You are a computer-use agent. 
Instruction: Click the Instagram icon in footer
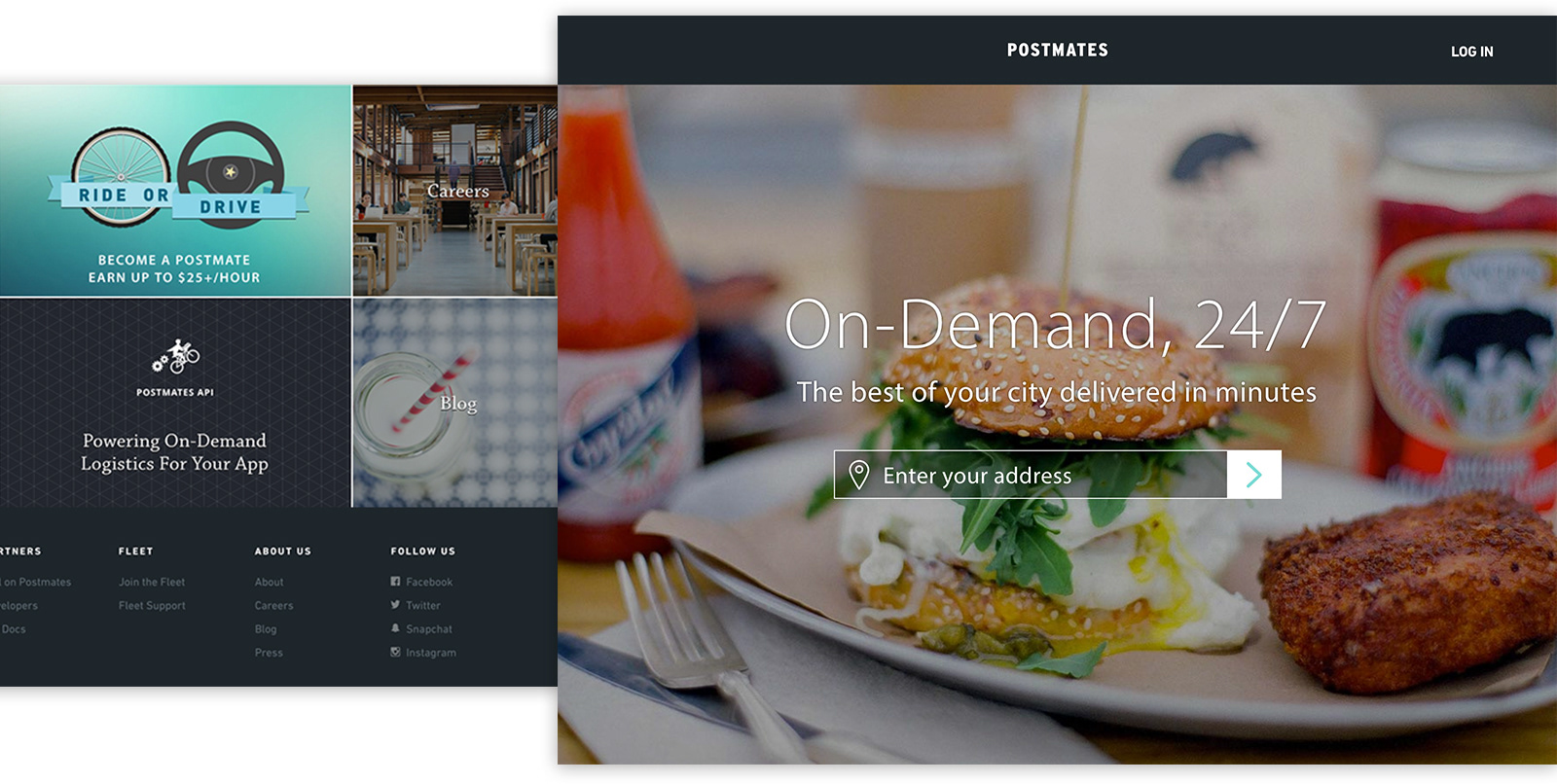[x=395, y=653]
